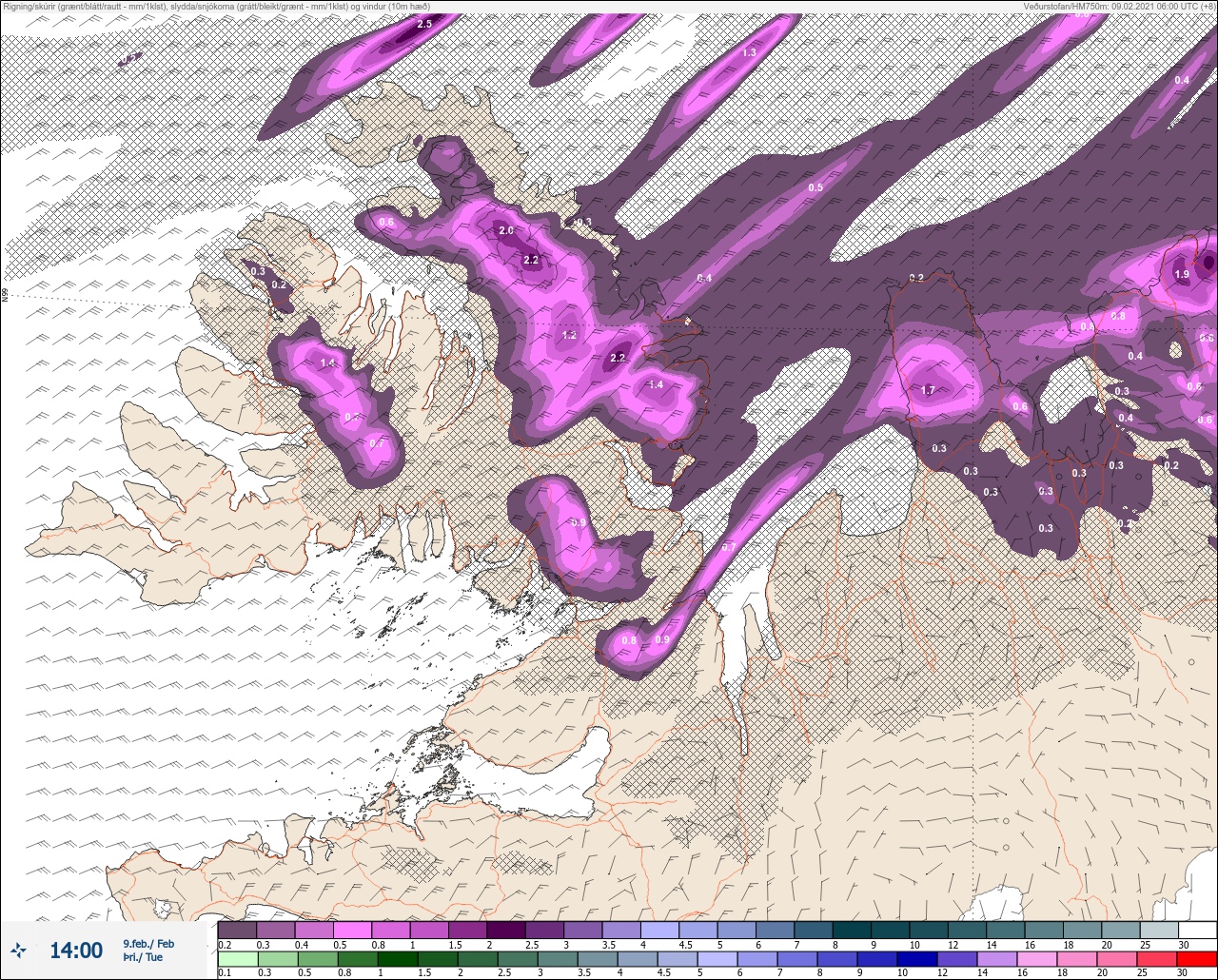The image size is (1218, 980).
Task: Select upper legend swatch starting at 8
Action: point(852,930)
